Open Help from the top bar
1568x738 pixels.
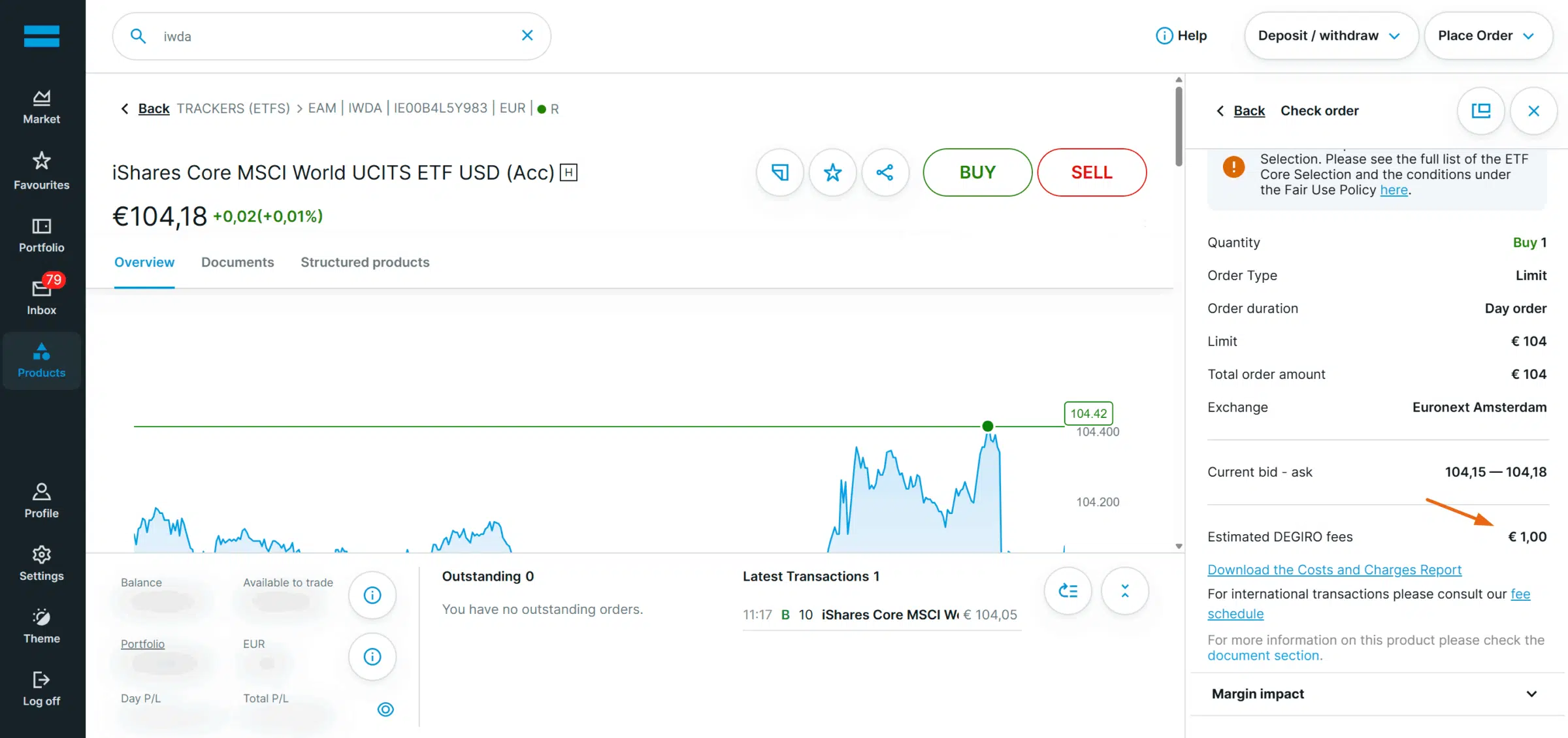coord(1181,35)
